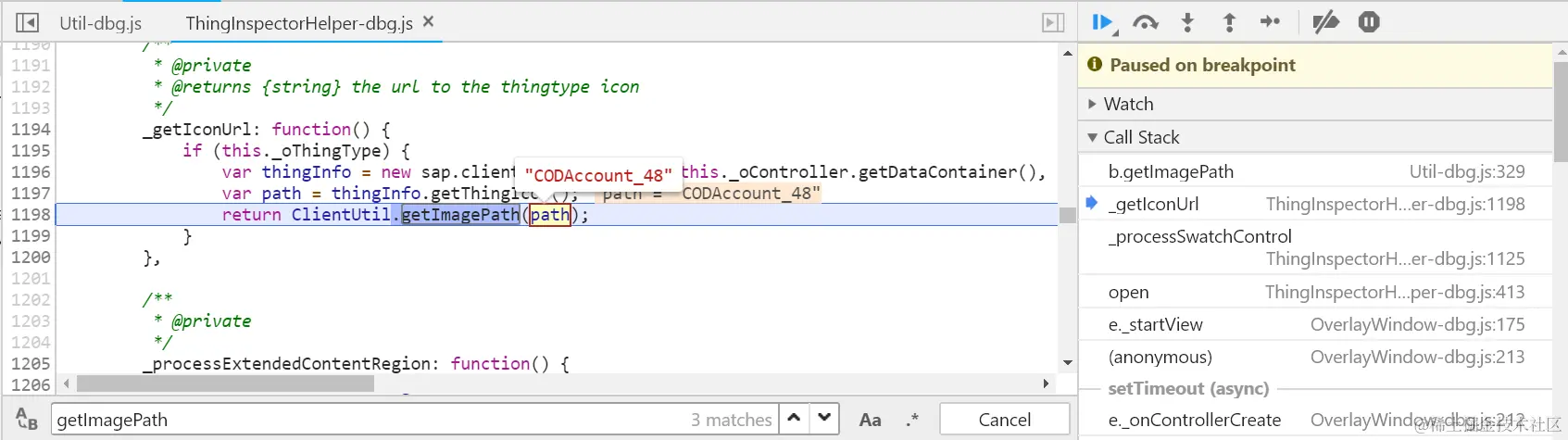The width and height of the screenshot is (1568, 440).
Task: Resume script execution
Action: point(1103,22)
